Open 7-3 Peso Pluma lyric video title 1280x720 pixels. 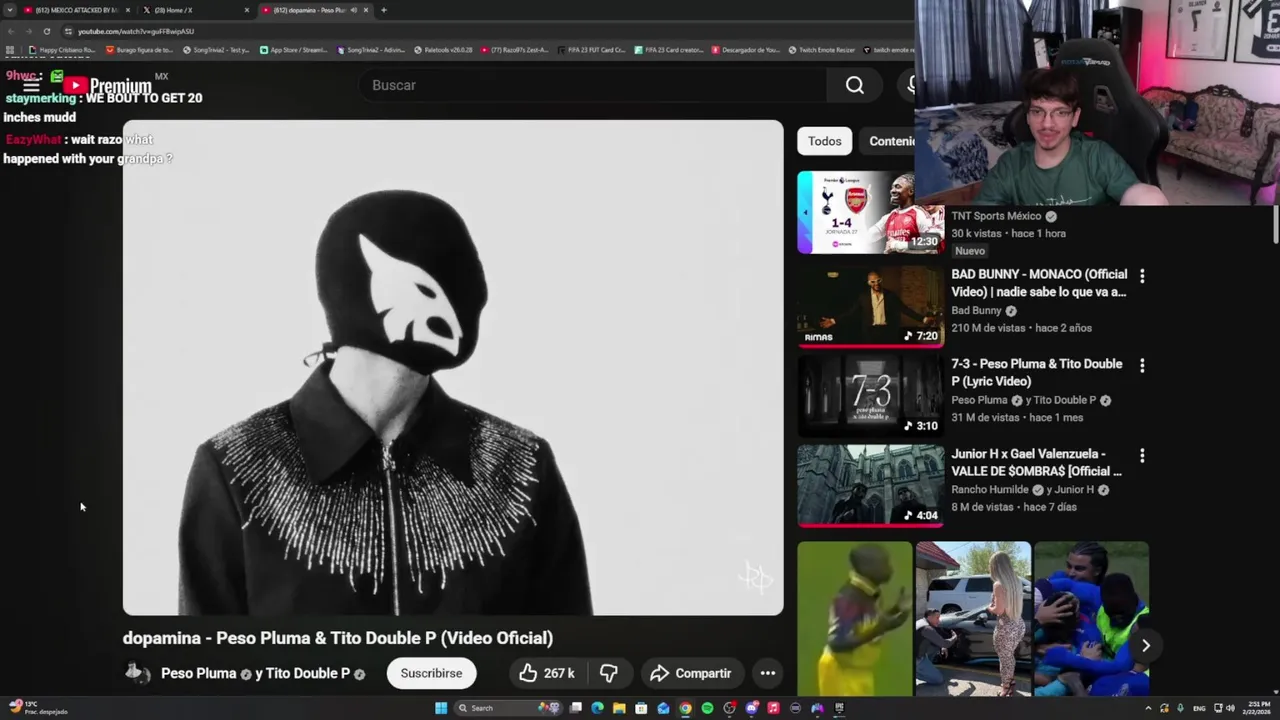(x=1037, y=372)
